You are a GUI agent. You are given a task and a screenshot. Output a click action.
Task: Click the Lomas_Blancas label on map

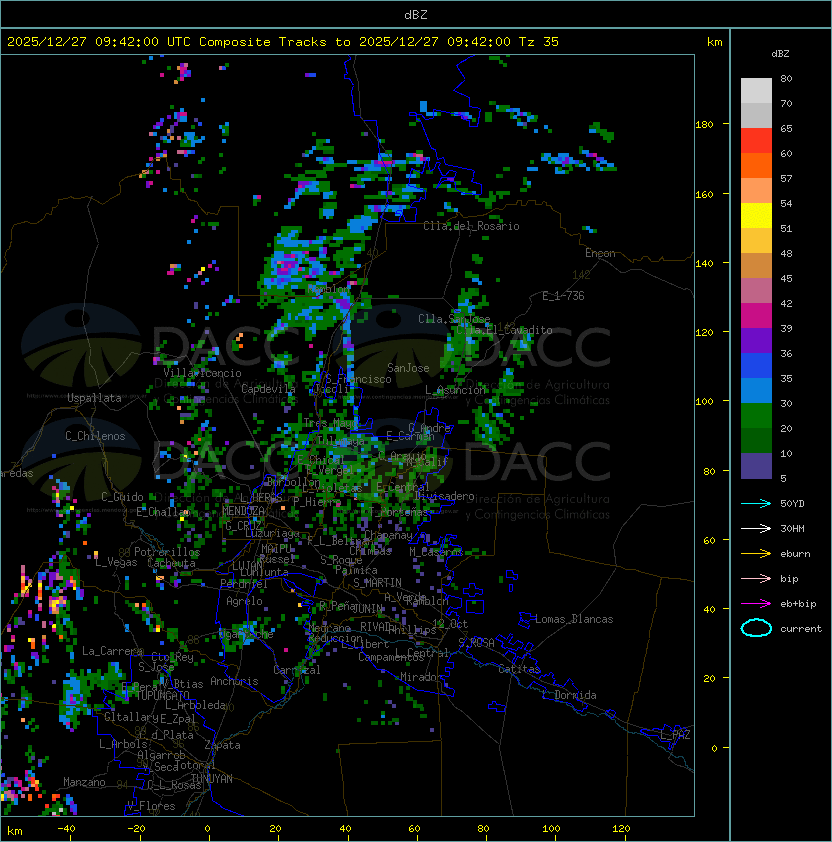574,619
